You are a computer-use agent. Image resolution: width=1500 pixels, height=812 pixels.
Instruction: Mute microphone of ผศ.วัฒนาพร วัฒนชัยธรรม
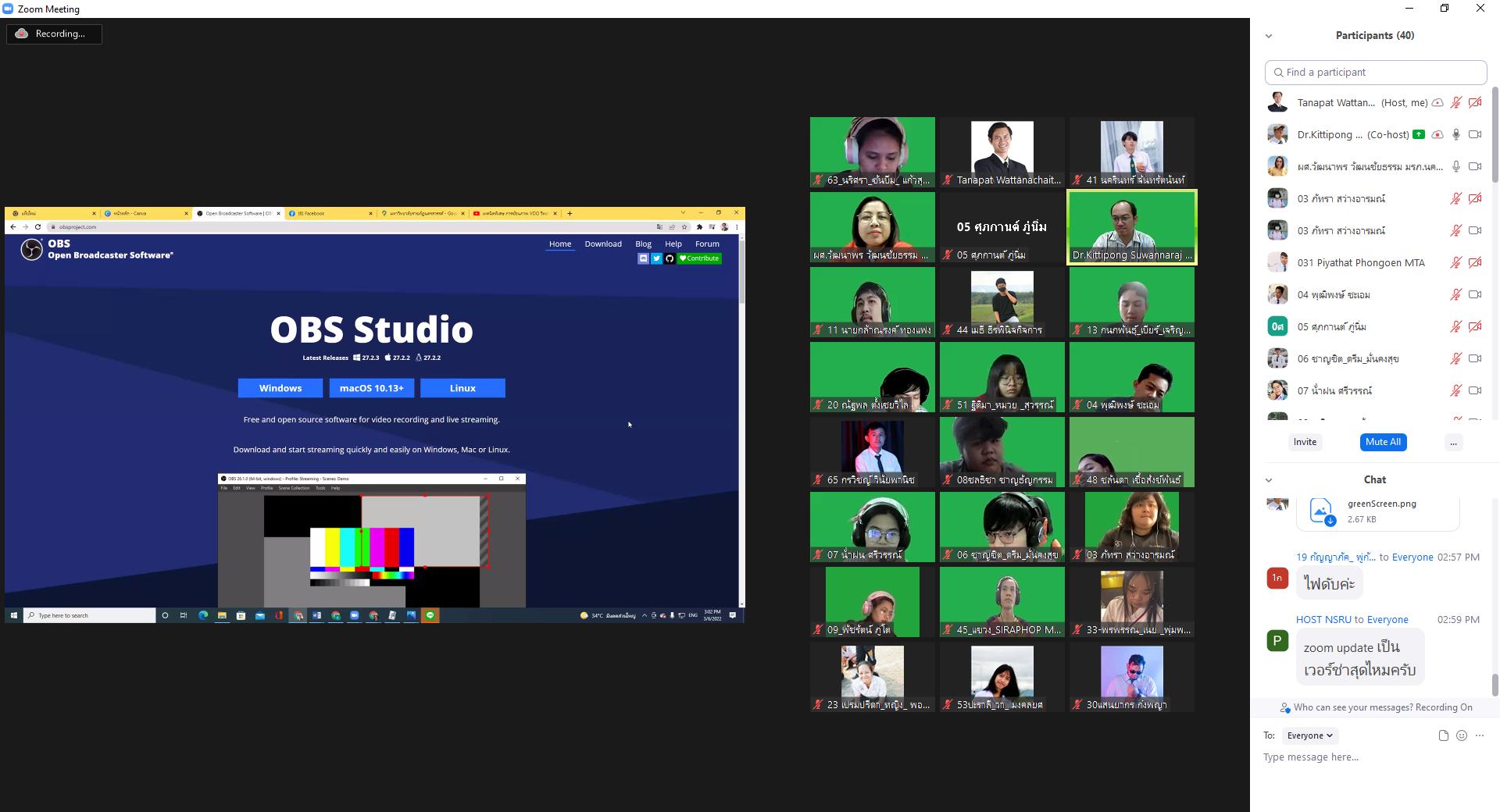point(1456,166)
